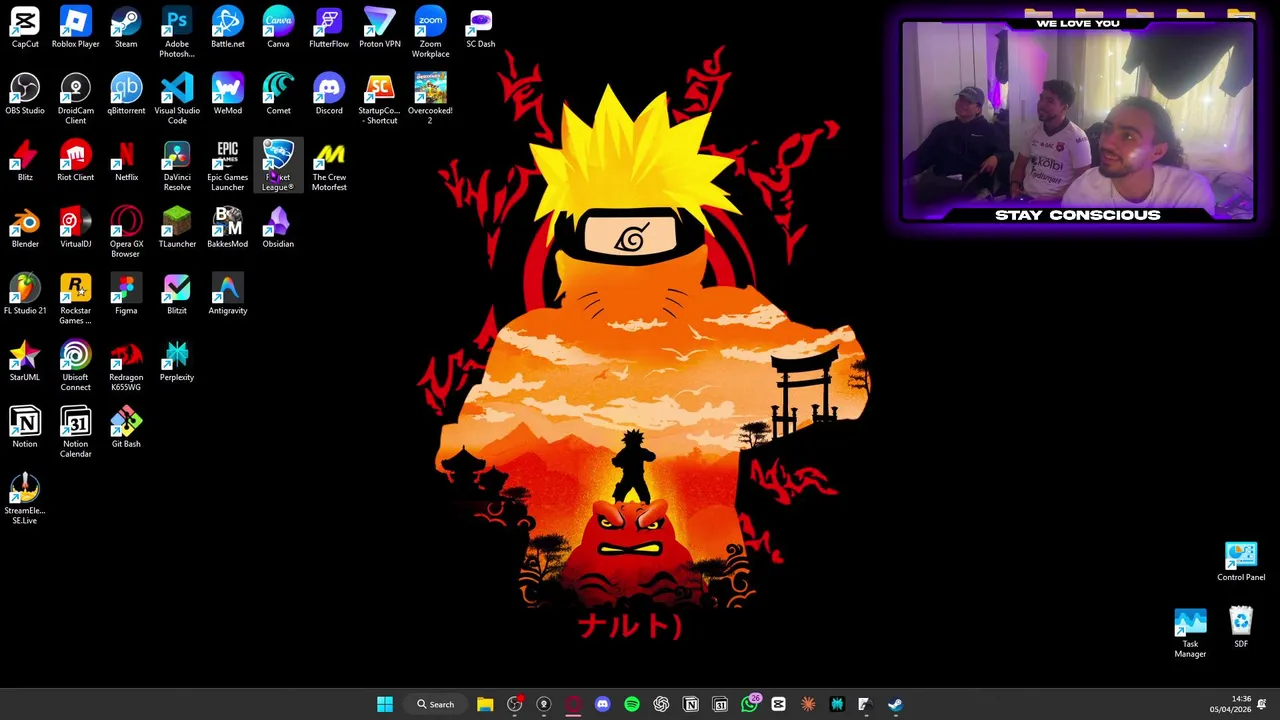Select the WeMod desktop icon
The height and width of the screenshot is (720, 1280).
227,95
